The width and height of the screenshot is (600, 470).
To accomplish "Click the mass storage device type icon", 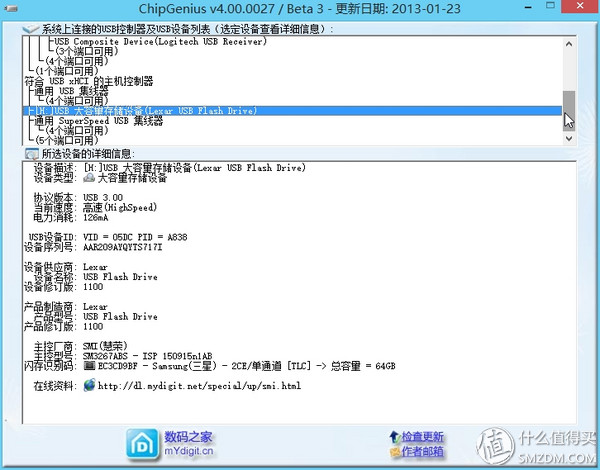I will click(89, 178).
